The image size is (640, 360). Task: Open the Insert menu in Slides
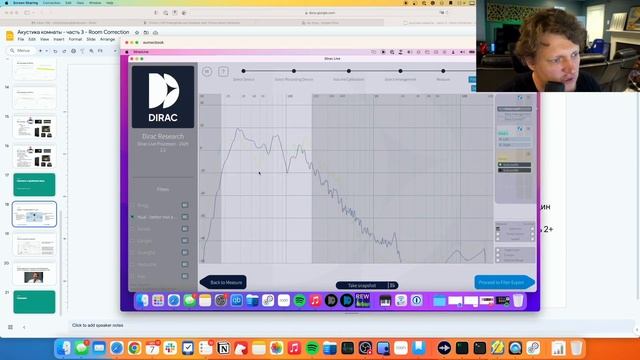59,40
